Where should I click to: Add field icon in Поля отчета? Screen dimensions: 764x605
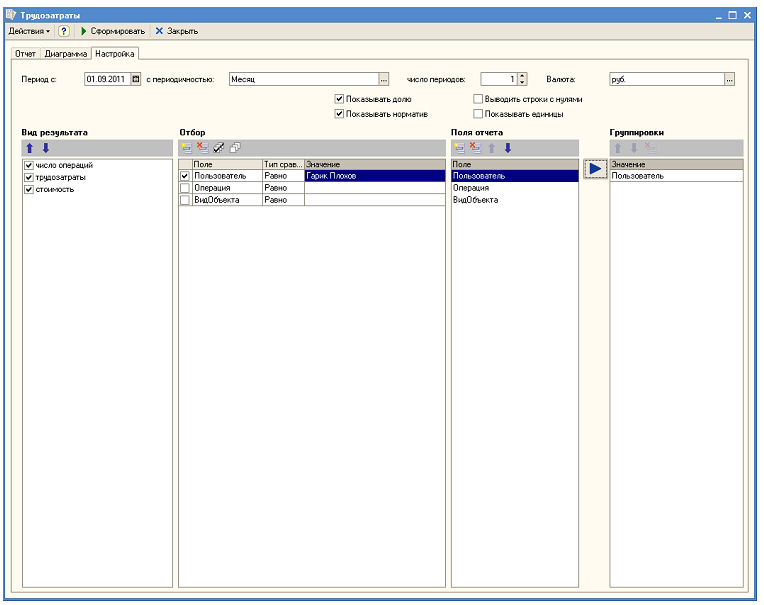click(x=459, y=148)
